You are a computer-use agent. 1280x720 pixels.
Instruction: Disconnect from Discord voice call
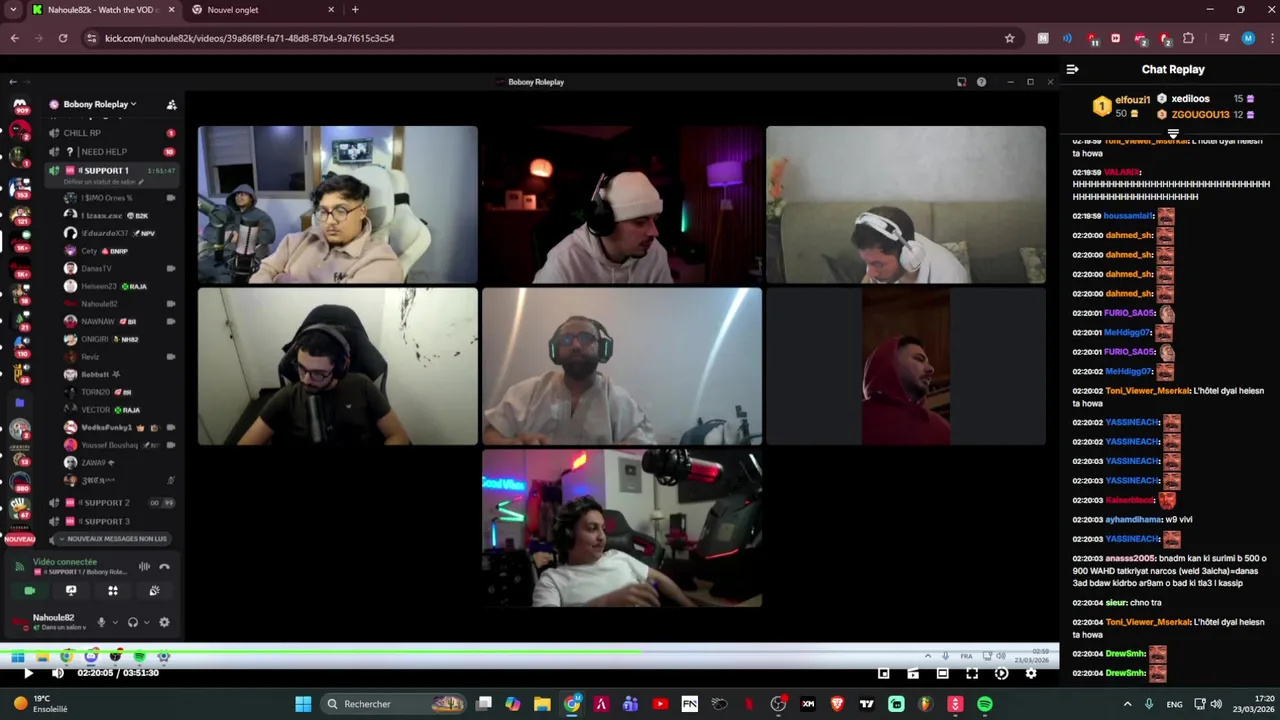click(x=164, y=567)
